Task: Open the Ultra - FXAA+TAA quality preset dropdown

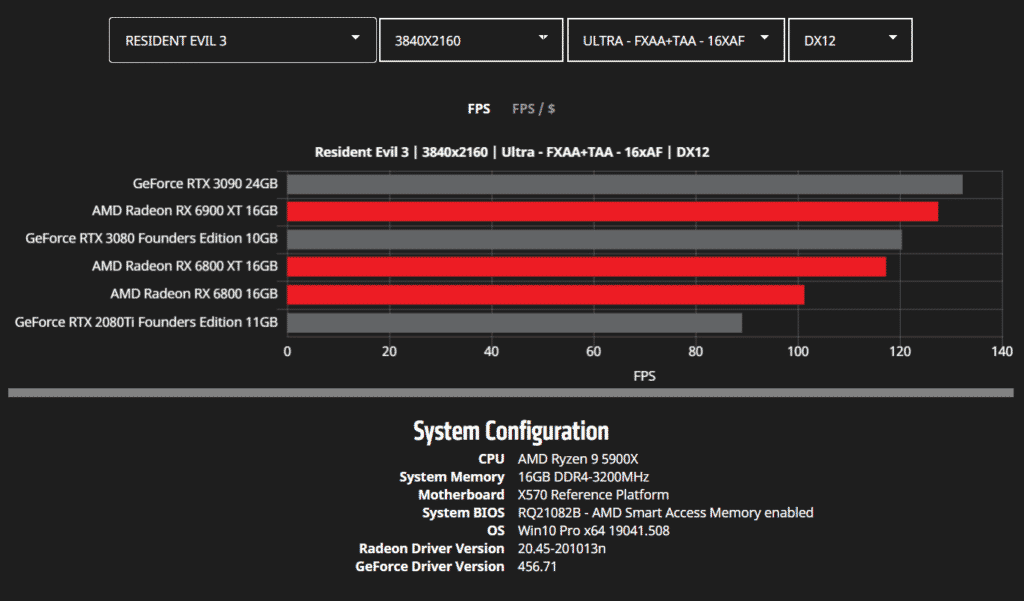Action: point(675,40)
